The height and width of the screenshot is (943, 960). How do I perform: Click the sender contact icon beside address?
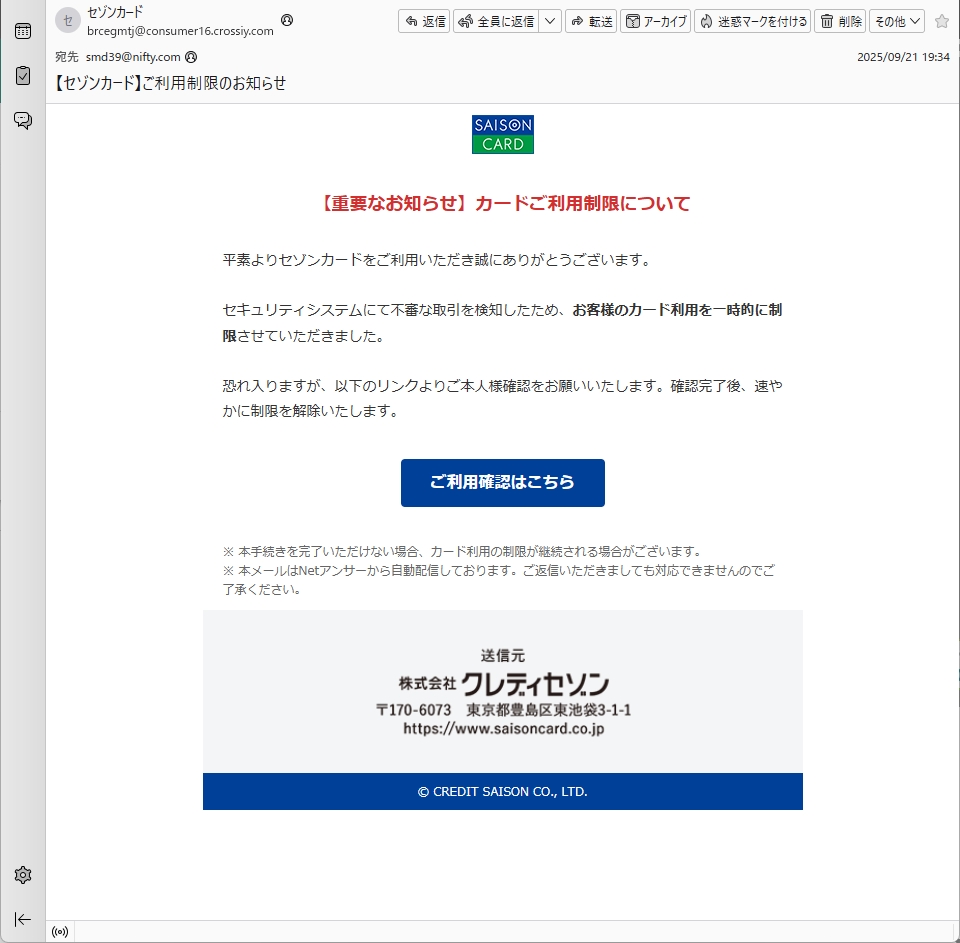click(x=287, y=20)
